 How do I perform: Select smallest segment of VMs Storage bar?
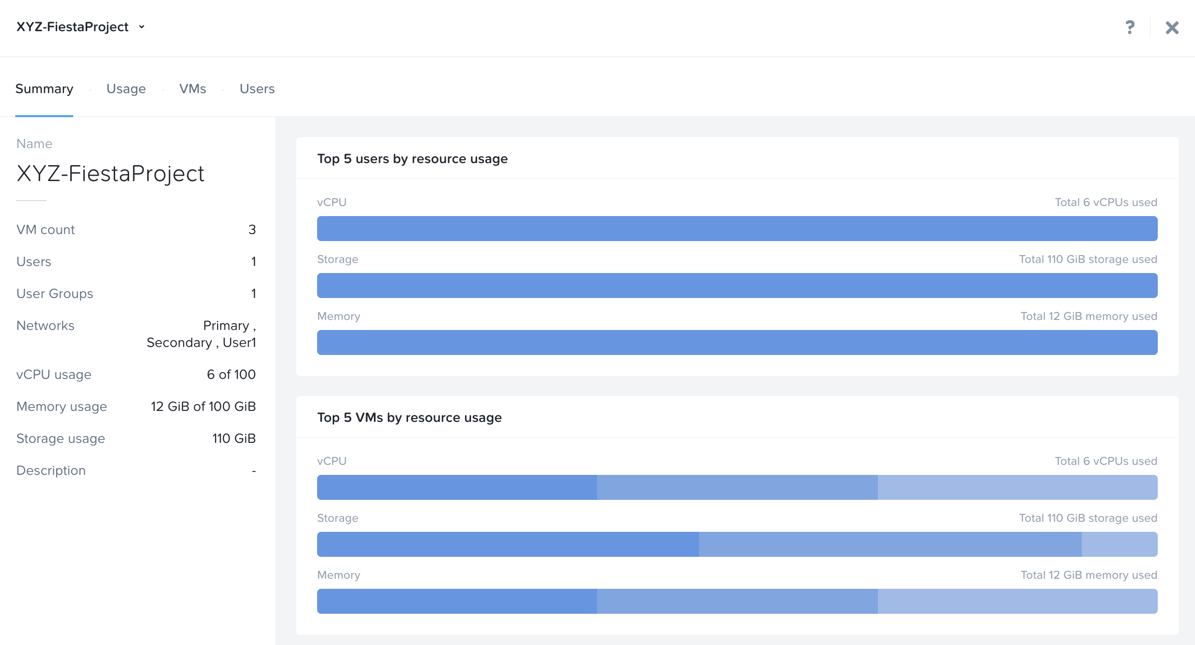click(x=1120, y=544)
